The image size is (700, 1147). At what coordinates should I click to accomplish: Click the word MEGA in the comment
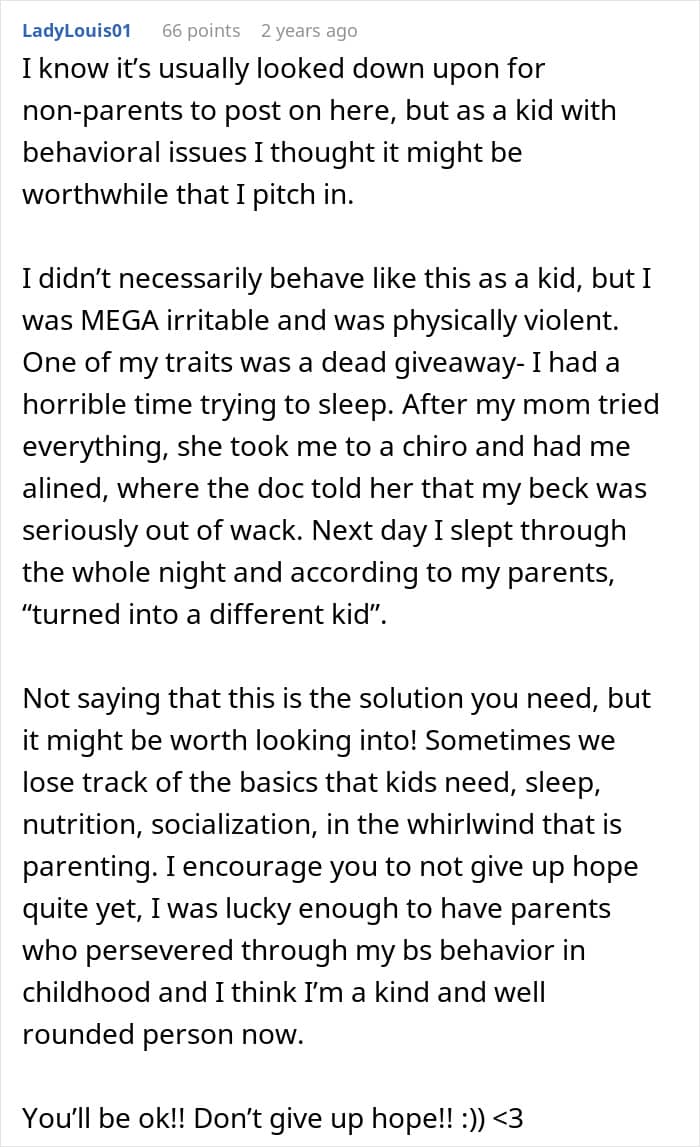(x=120, y=320)
